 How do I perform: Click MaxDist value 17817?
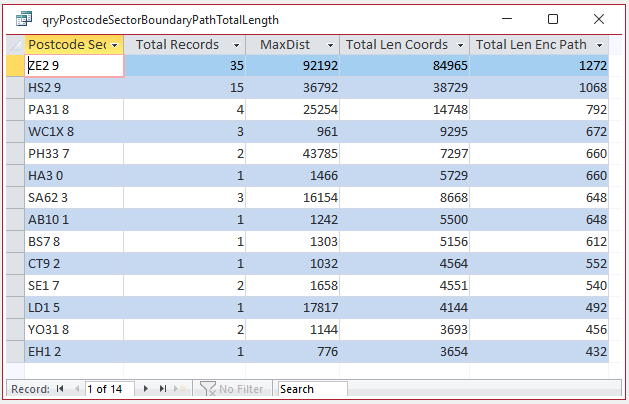(x=292, y=308)
